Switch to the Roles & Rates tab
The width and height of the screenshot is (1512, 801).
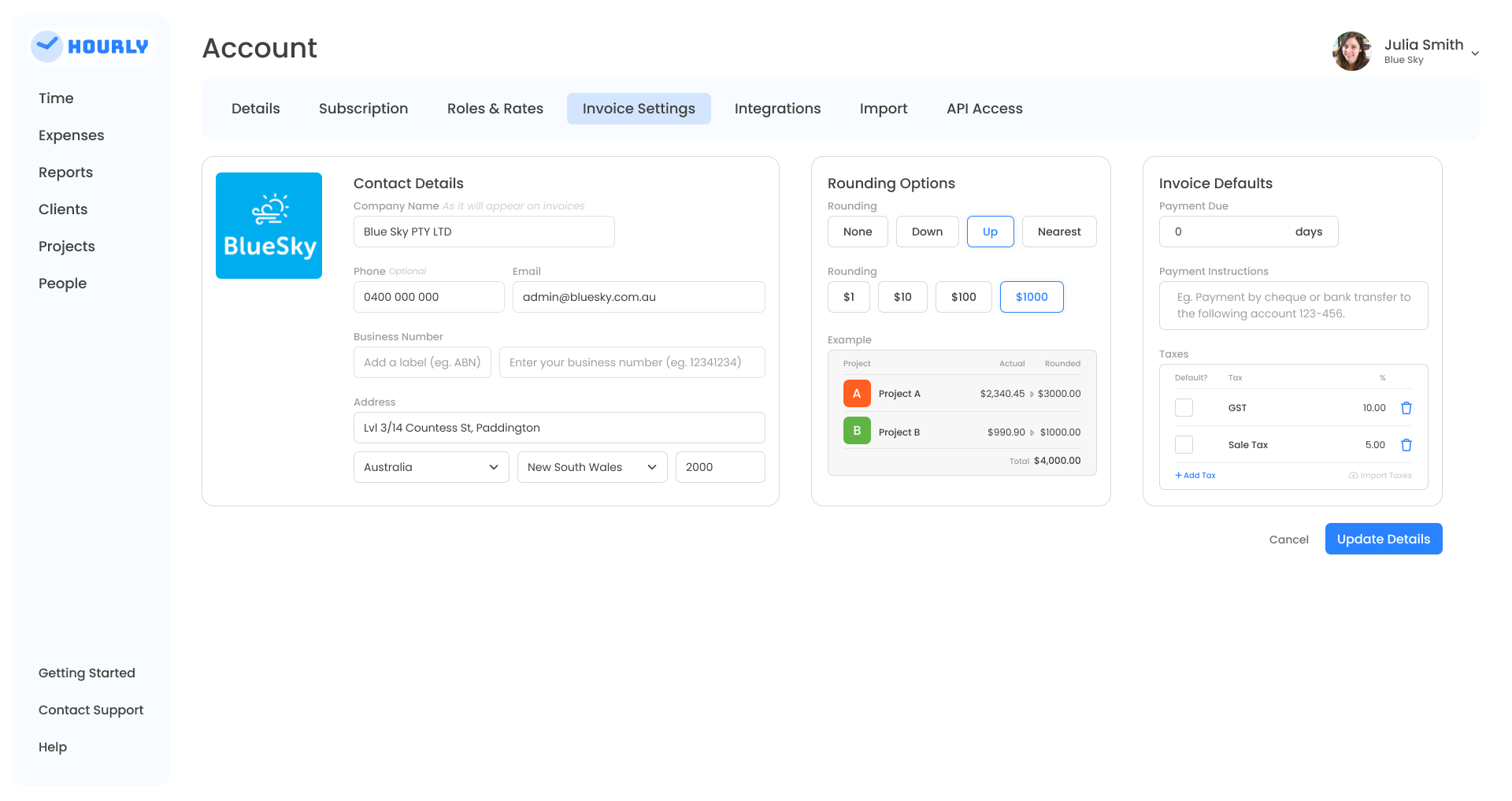[x=495, y=109]
